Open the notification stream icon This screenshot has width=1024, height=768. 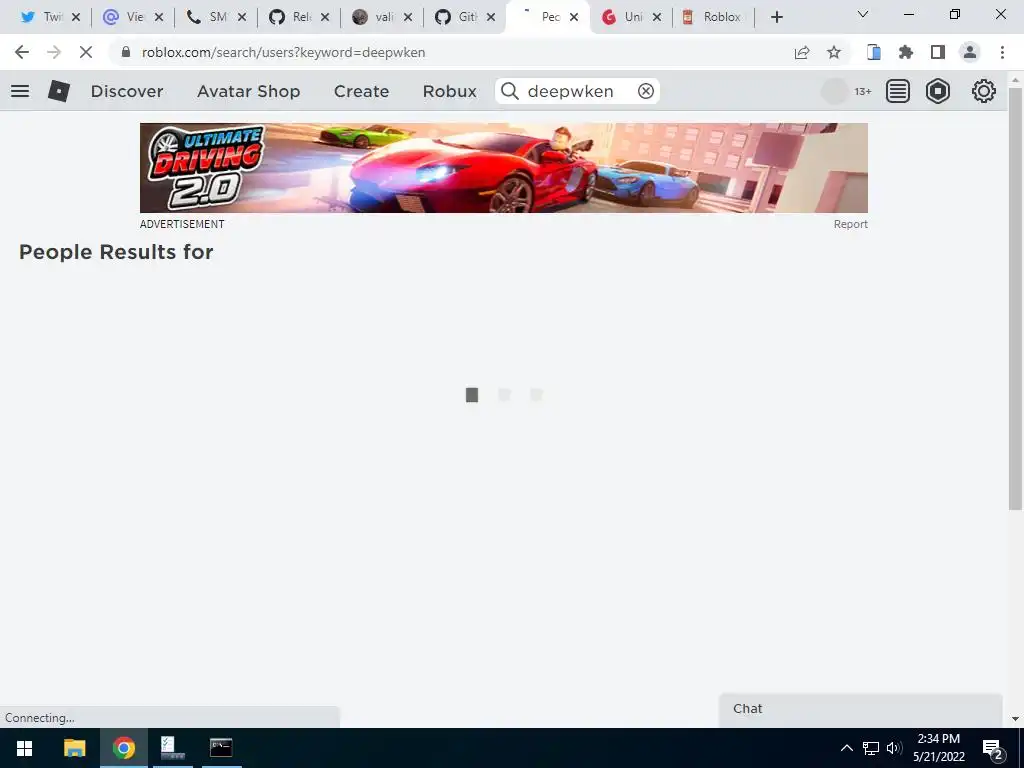point(898,91)
